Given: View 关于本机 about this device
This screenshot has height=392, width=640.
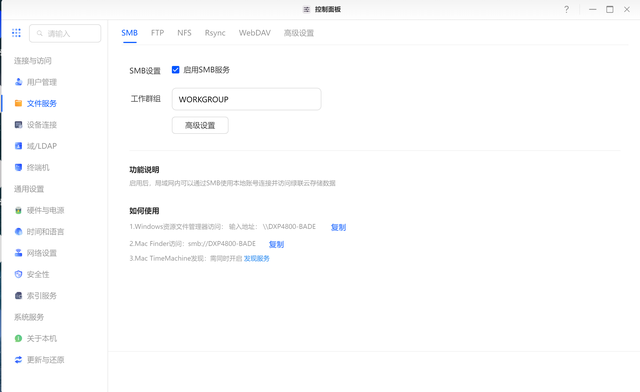Looking at the screenshot, I should pyautogui.click(x=36, y=338).
